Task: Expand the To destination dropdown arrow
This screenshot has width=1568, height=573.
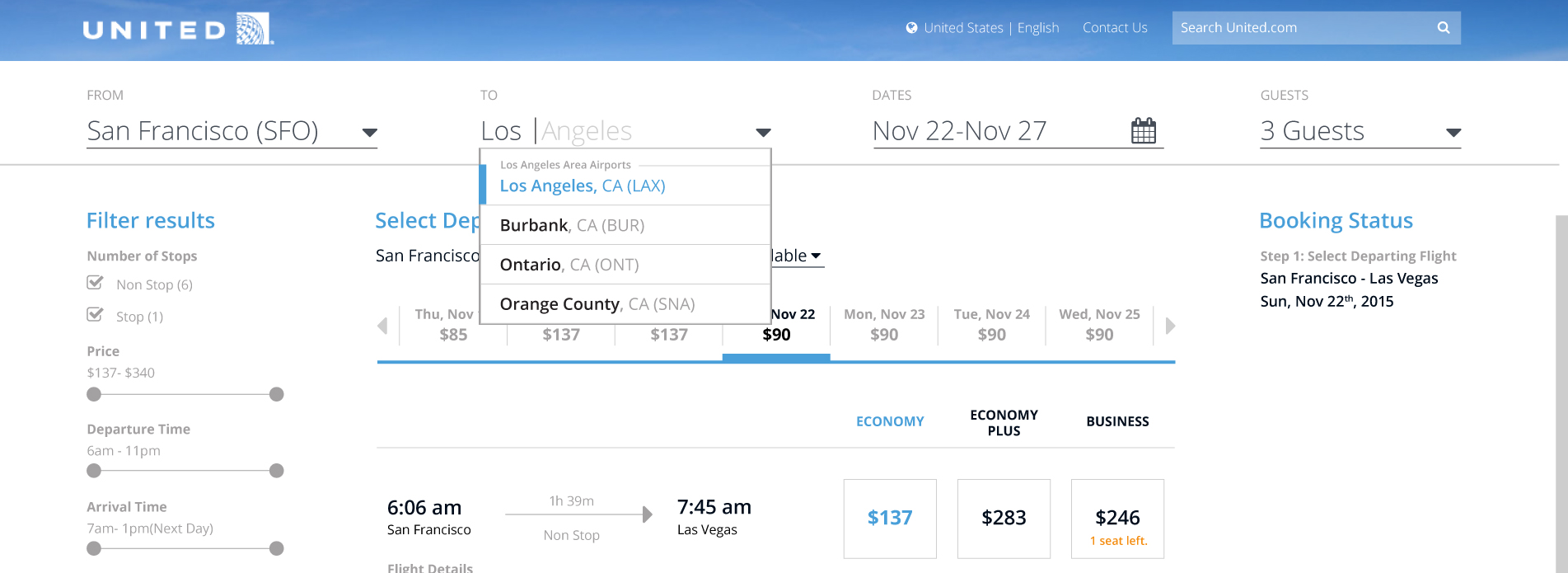Action: [x=764, y=133]
